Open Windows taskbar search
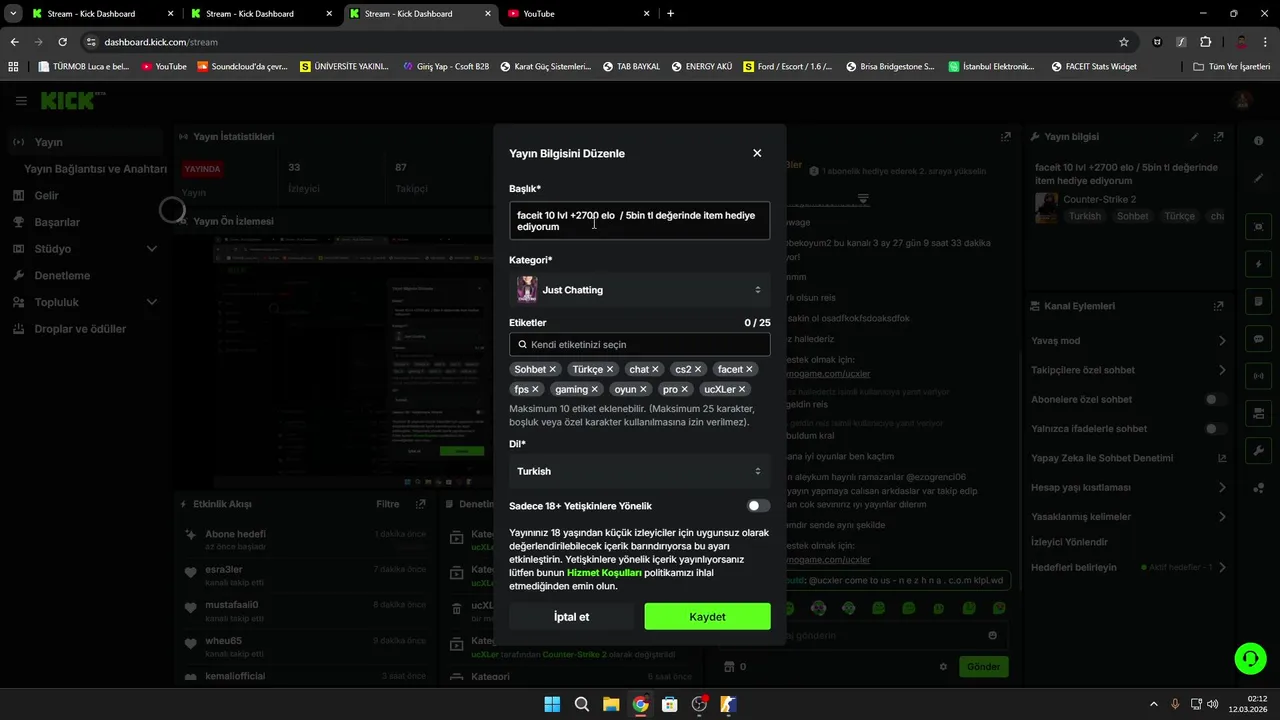 pos(582,704)
